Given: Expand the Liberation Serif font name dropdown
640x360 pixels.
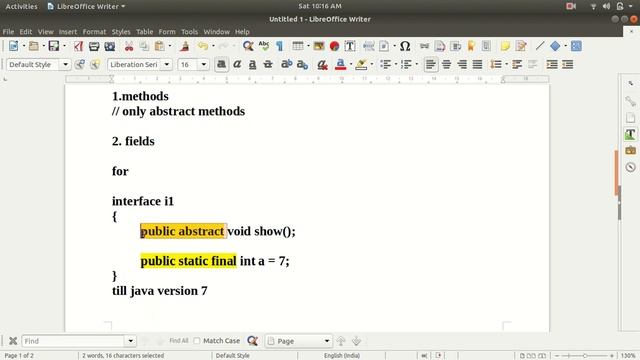Looking at the screenshot, I should [167, 64].
